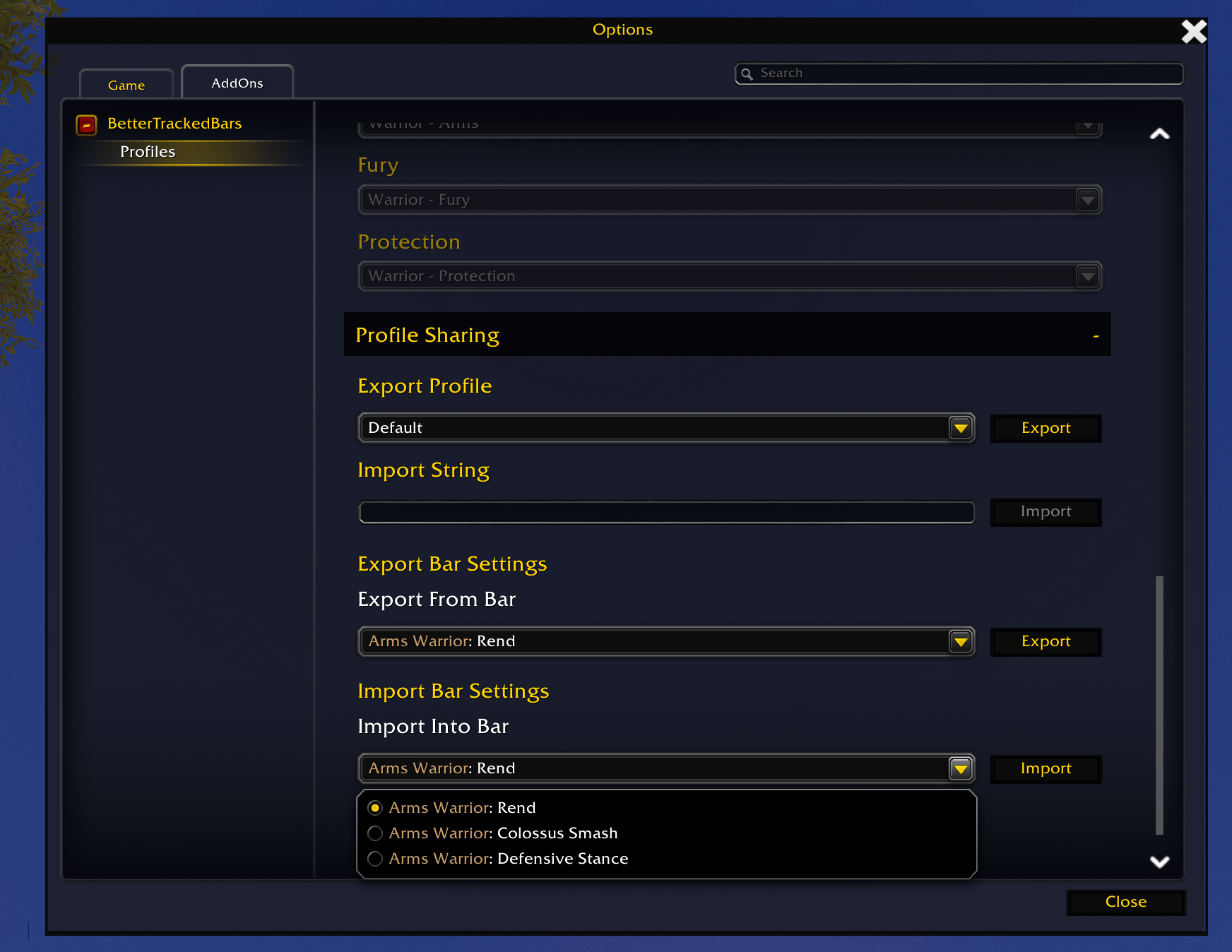Screen dimensions: 1232x952
Task: Open the Warrior - Fury dropdown
Action: tap(730, 200)
